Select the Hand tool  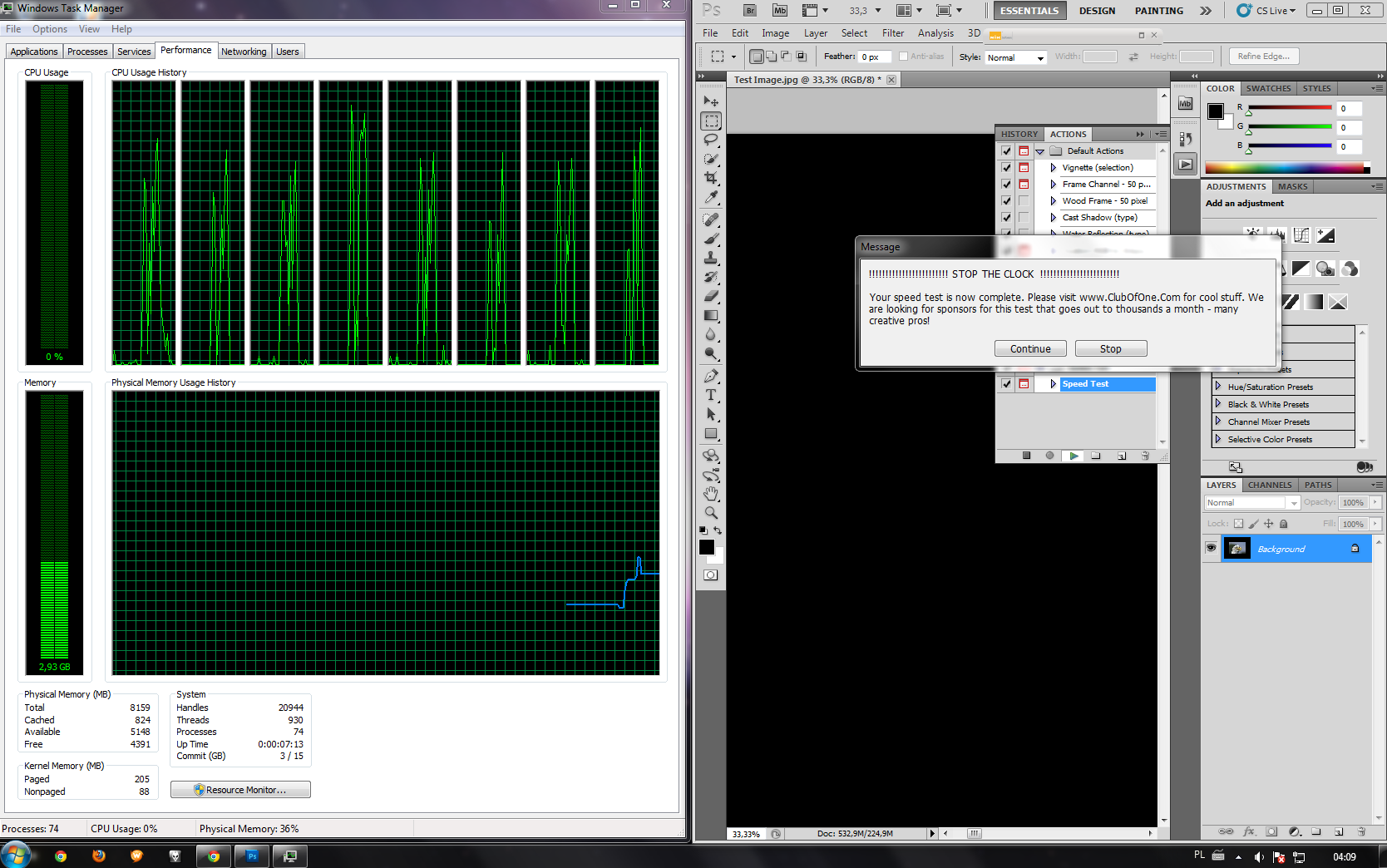point(711,494)
